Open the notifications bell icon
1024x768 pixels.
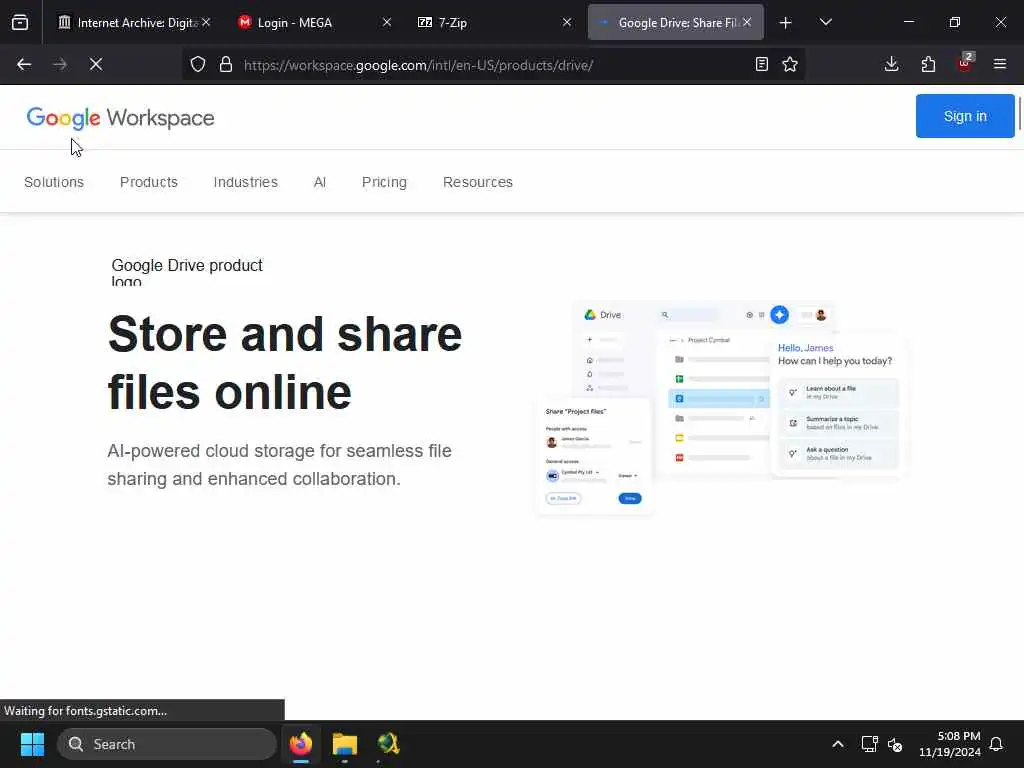coord(996,744)
